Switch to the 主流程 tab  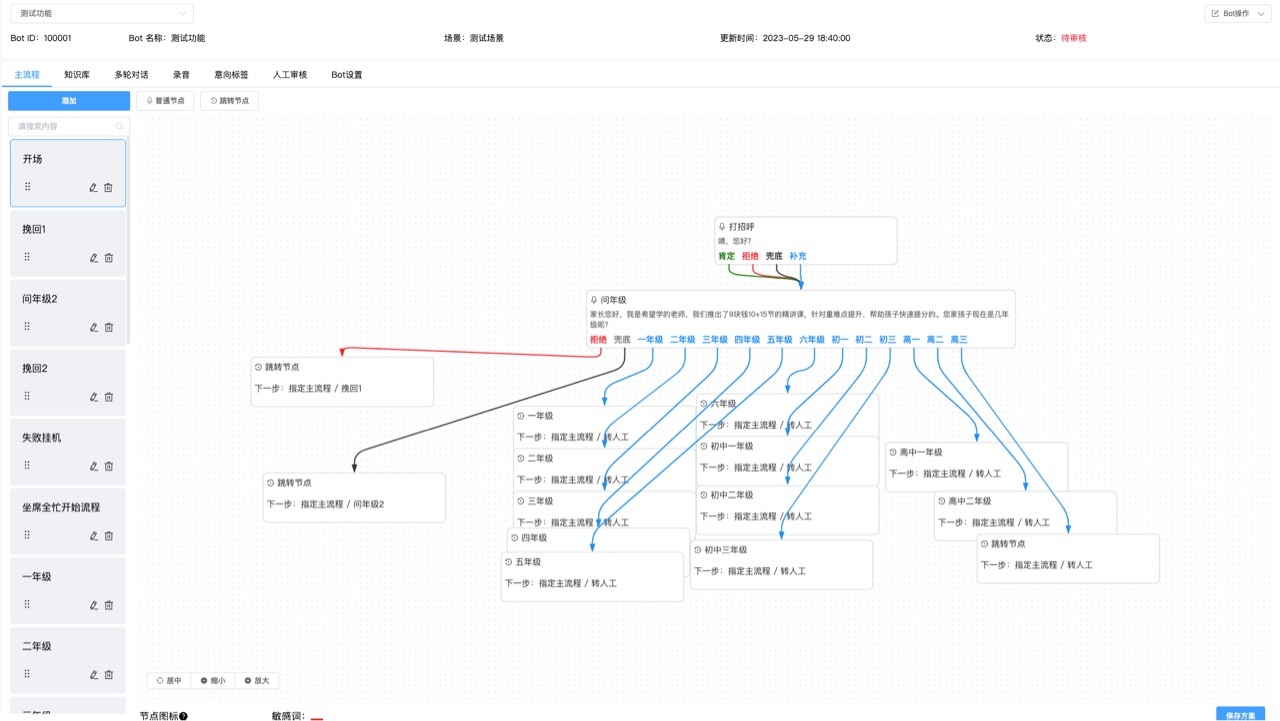coord(27,75)
